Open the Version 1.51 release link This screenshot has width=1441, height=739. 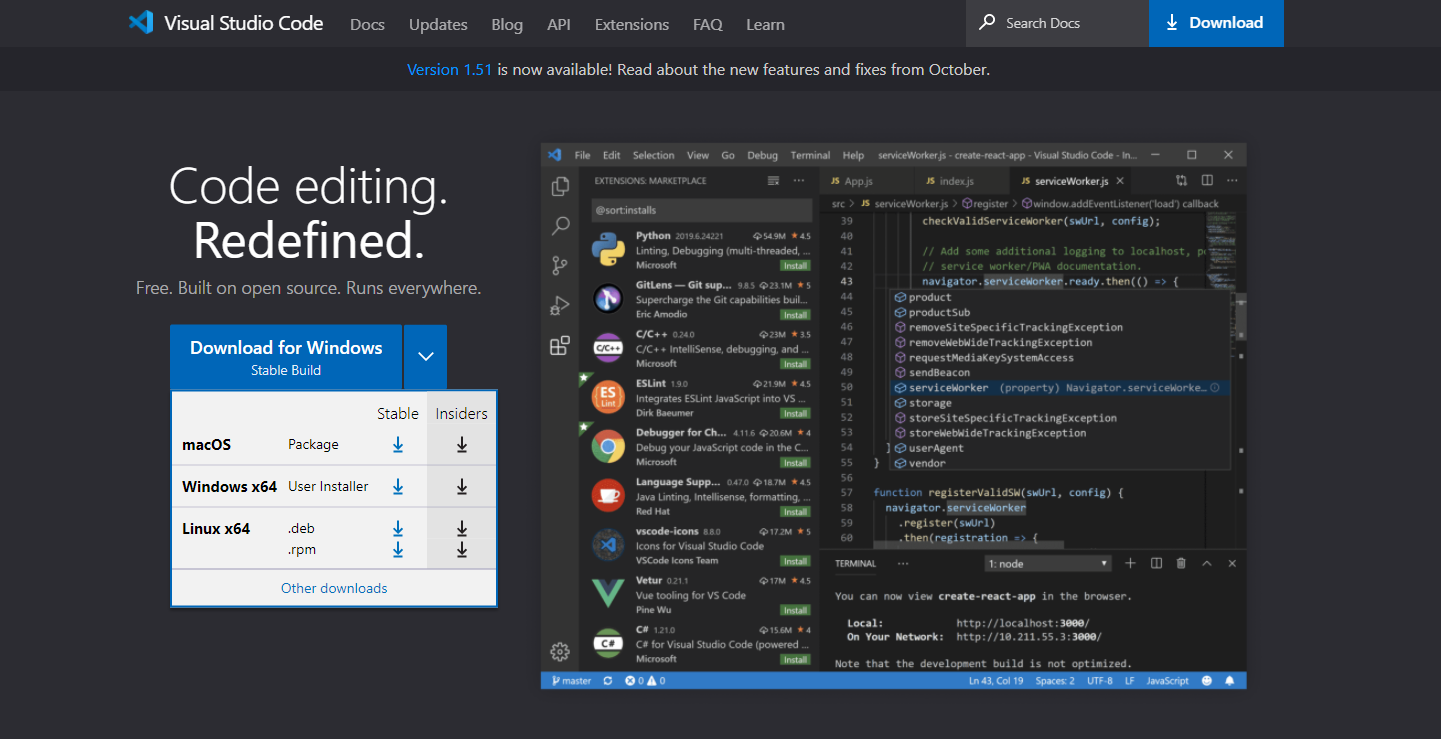click(x=449, y=70)
